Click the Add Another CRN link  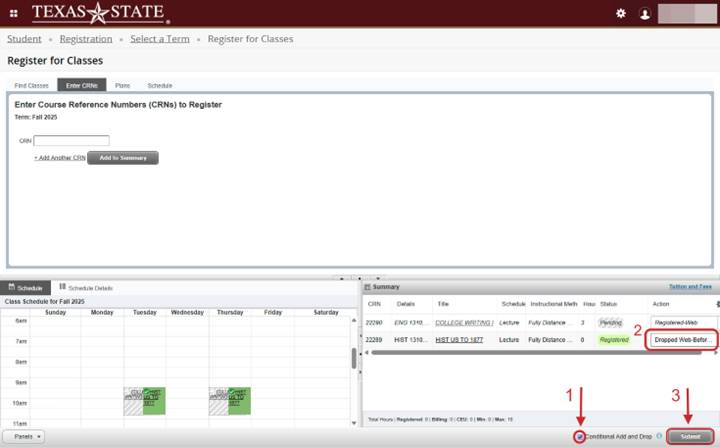coord(59,158)
